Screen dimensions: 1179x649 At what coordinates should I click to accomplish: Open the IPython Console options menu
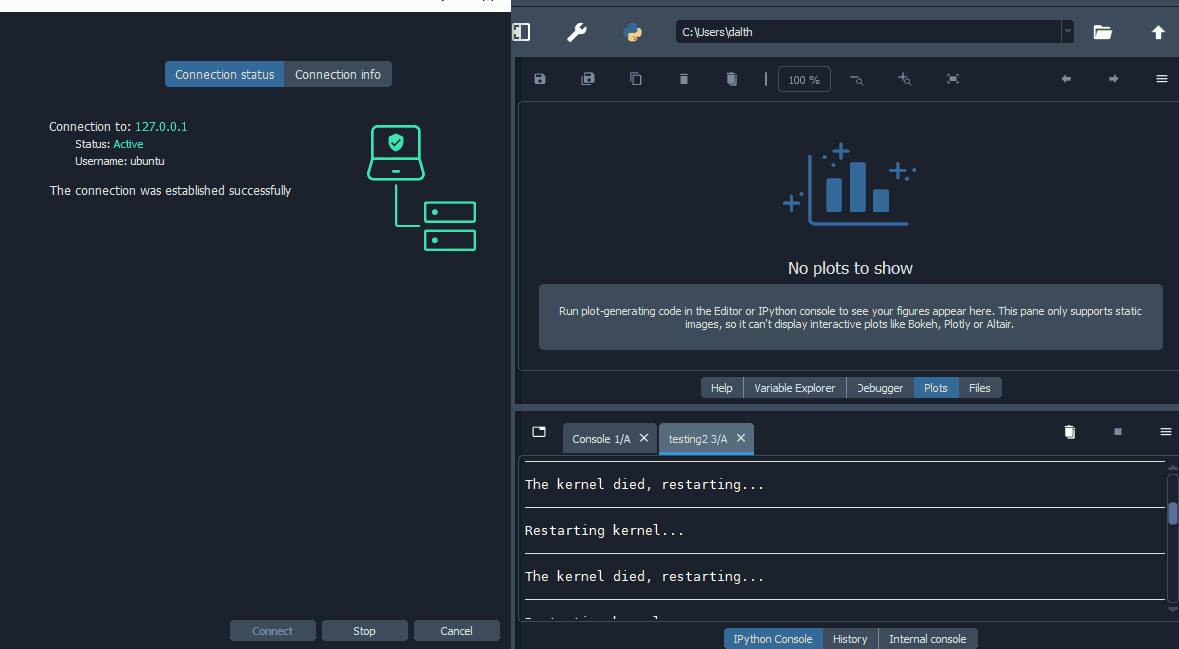tap(1165, 432)
